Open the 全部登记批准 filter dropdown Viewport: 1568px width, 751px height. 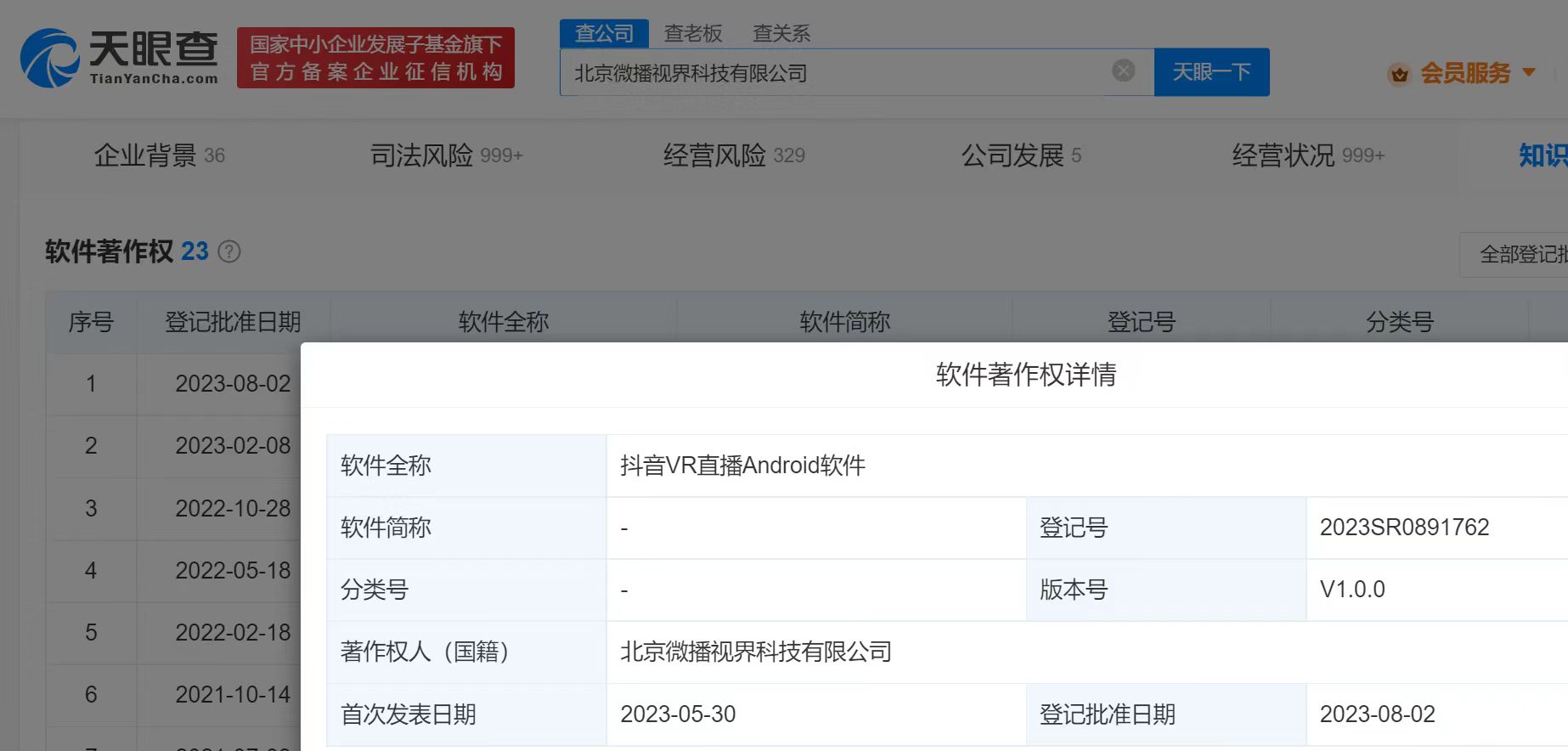(x=1514, y=254)
